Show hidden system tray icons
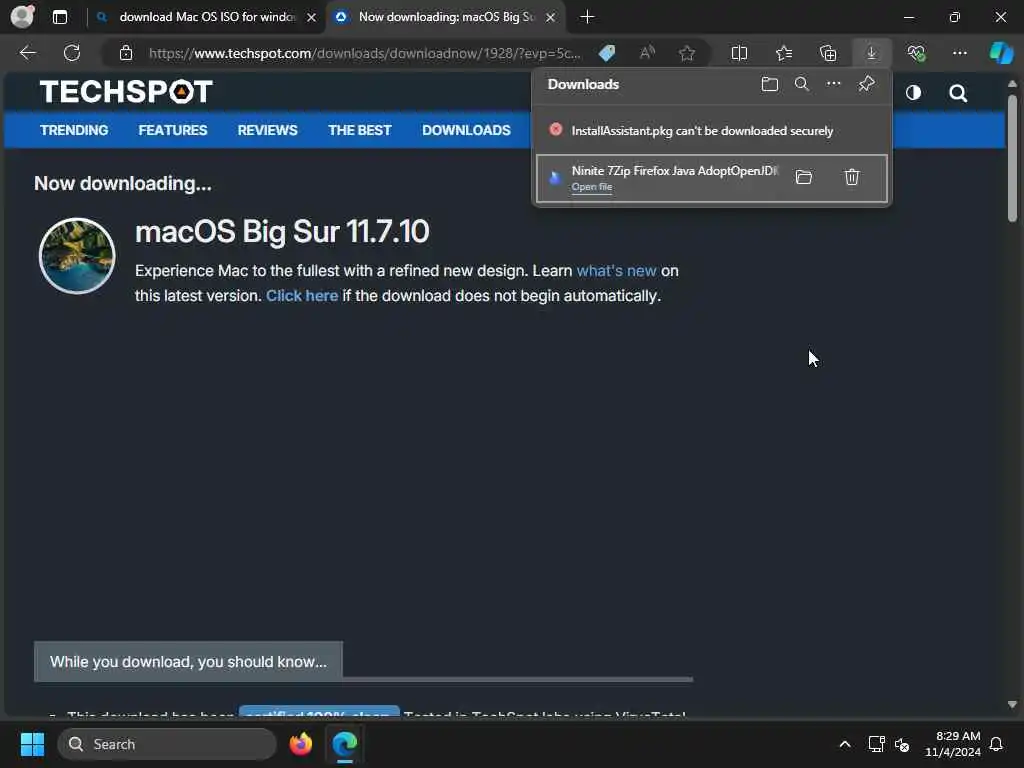Screen dimensions: 1024x768 click(844, 744)
